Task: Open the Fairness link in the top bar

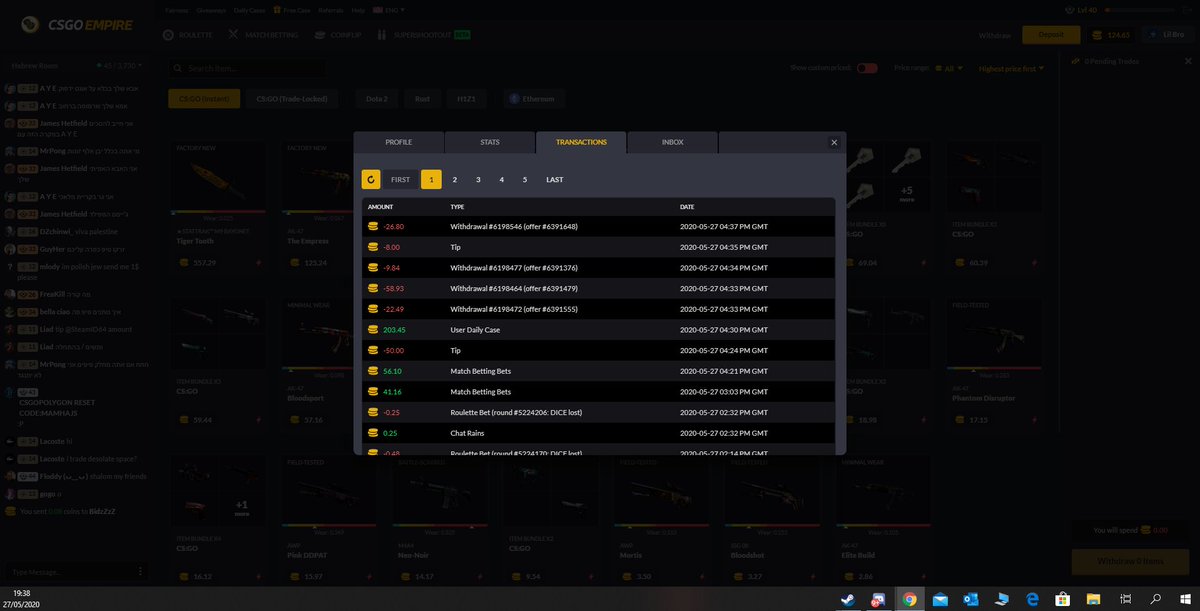Action: tap(177, 10)
